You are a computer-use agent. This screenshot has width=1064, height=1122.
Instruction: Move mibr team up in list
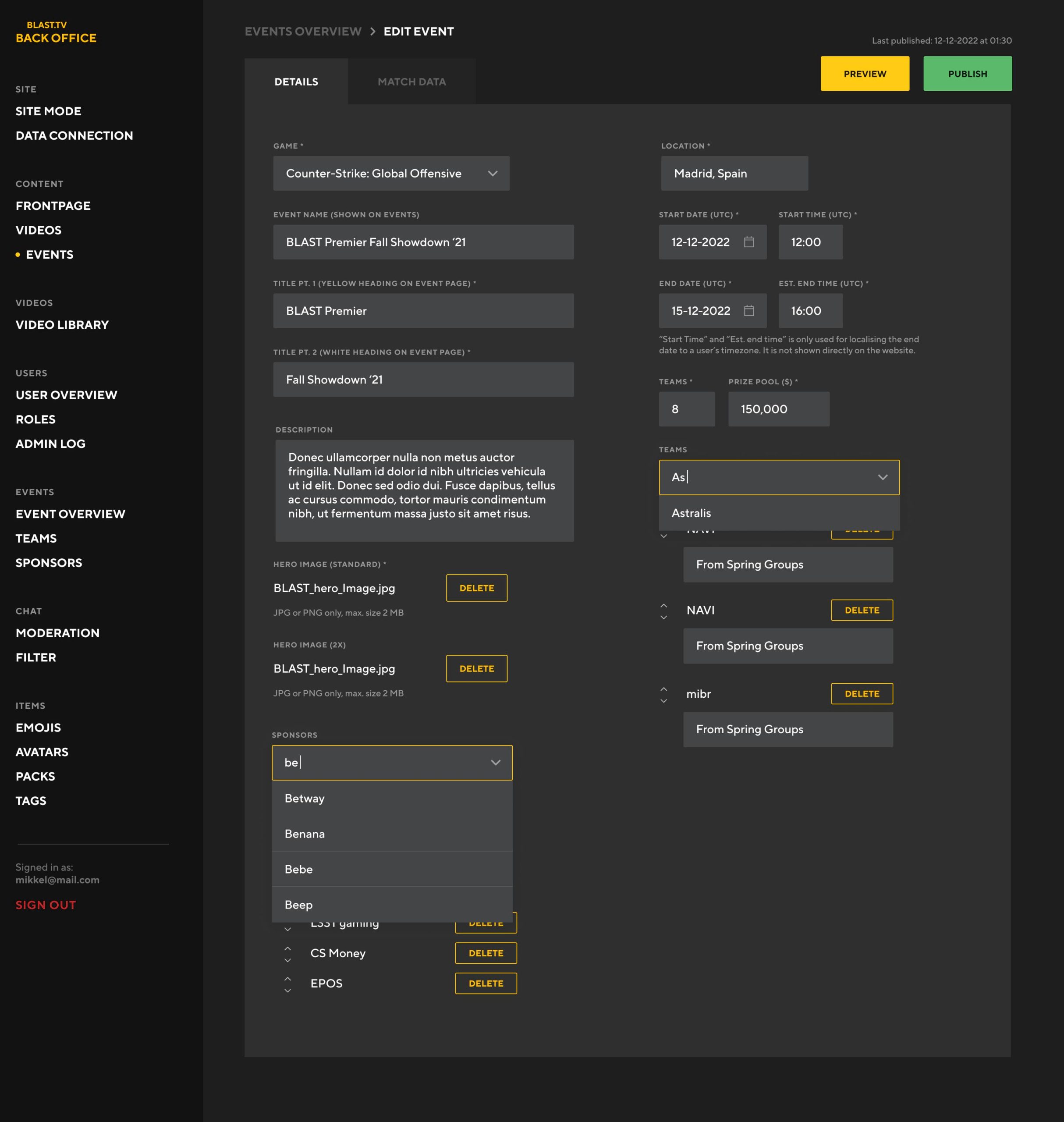663,688
